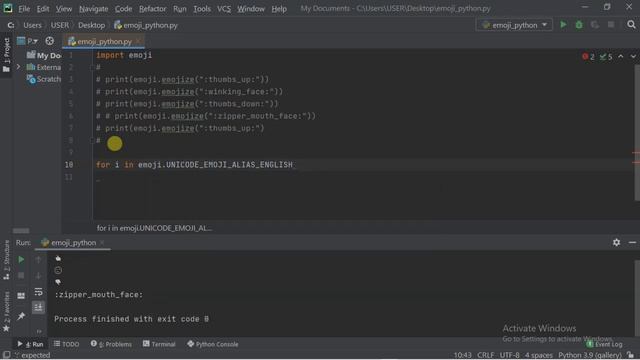Open the View menu
The image size is (640, 360).
(64, 9)
